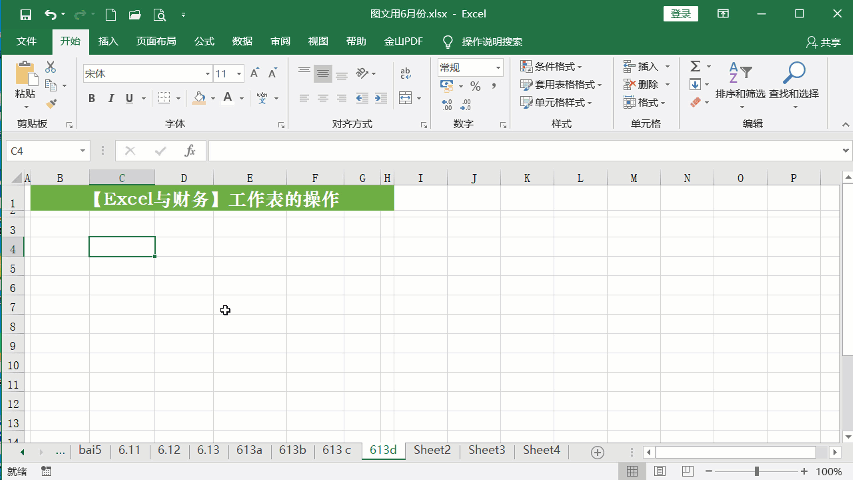Click the Cut scissors icon
The width and height of the screenshot is (853, 480).
coord(51,67)
